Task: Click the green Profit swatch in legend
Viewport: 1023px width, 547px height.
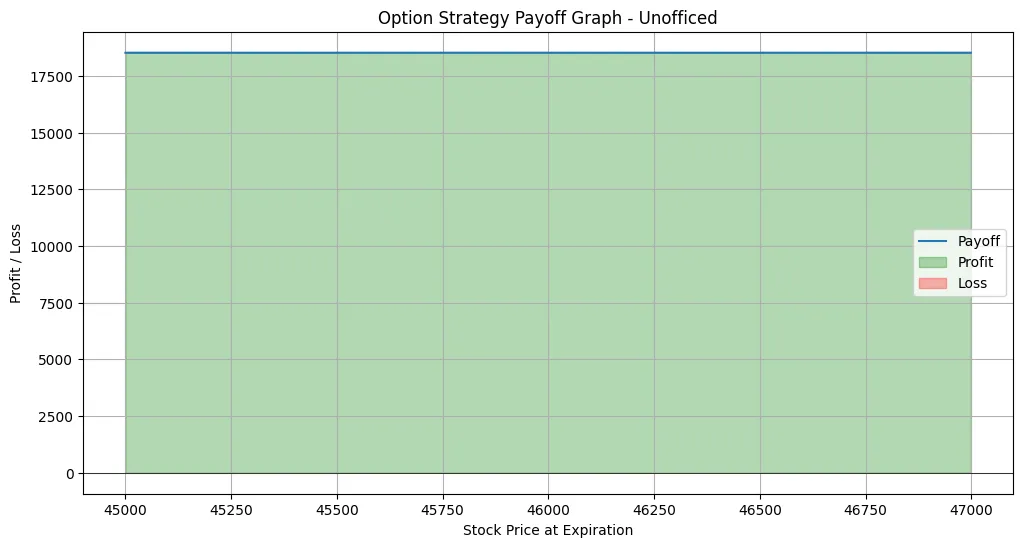Action: (933, 262)
